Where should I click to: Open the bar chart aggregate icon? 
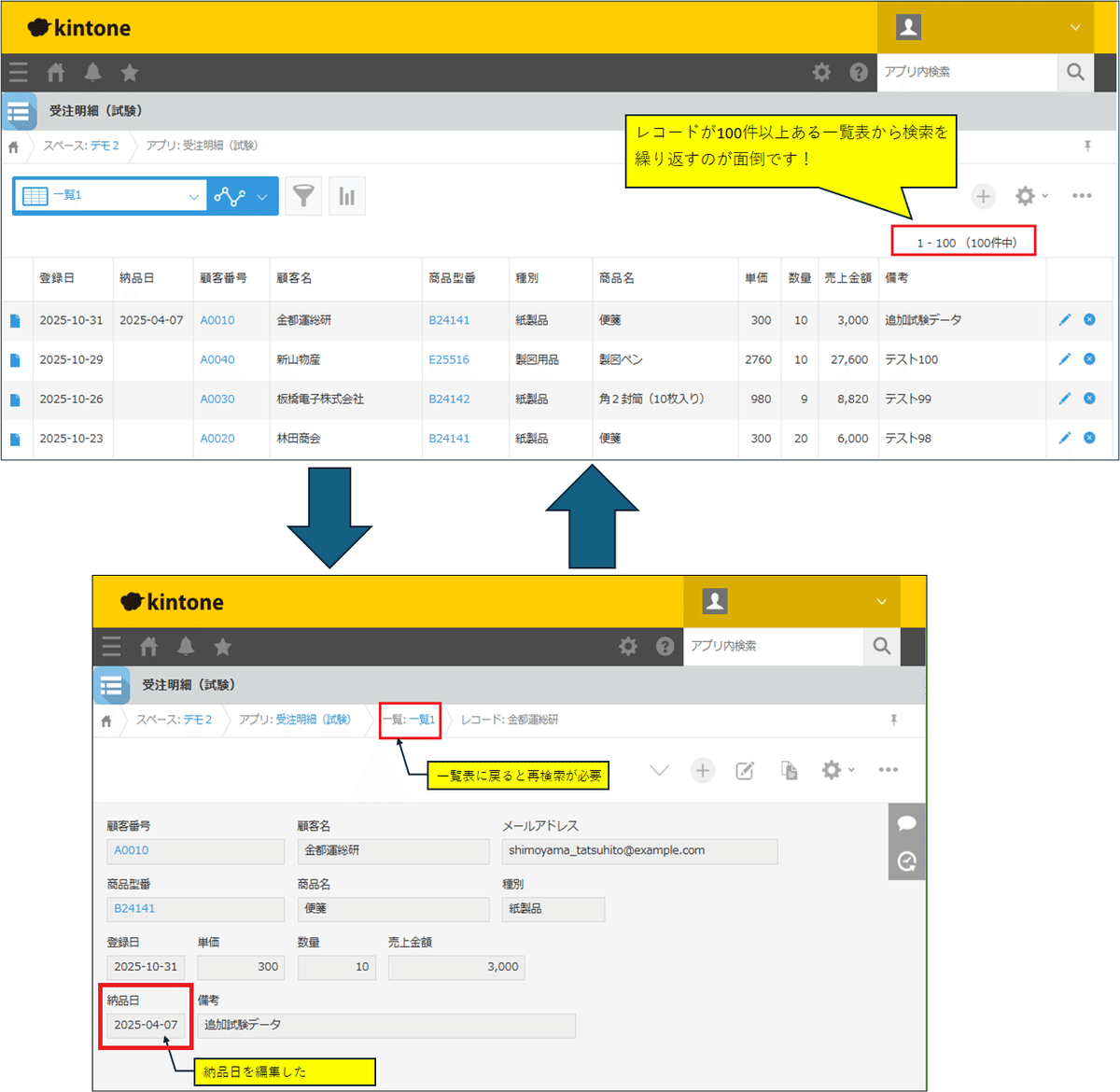click(x=346, y=196)
